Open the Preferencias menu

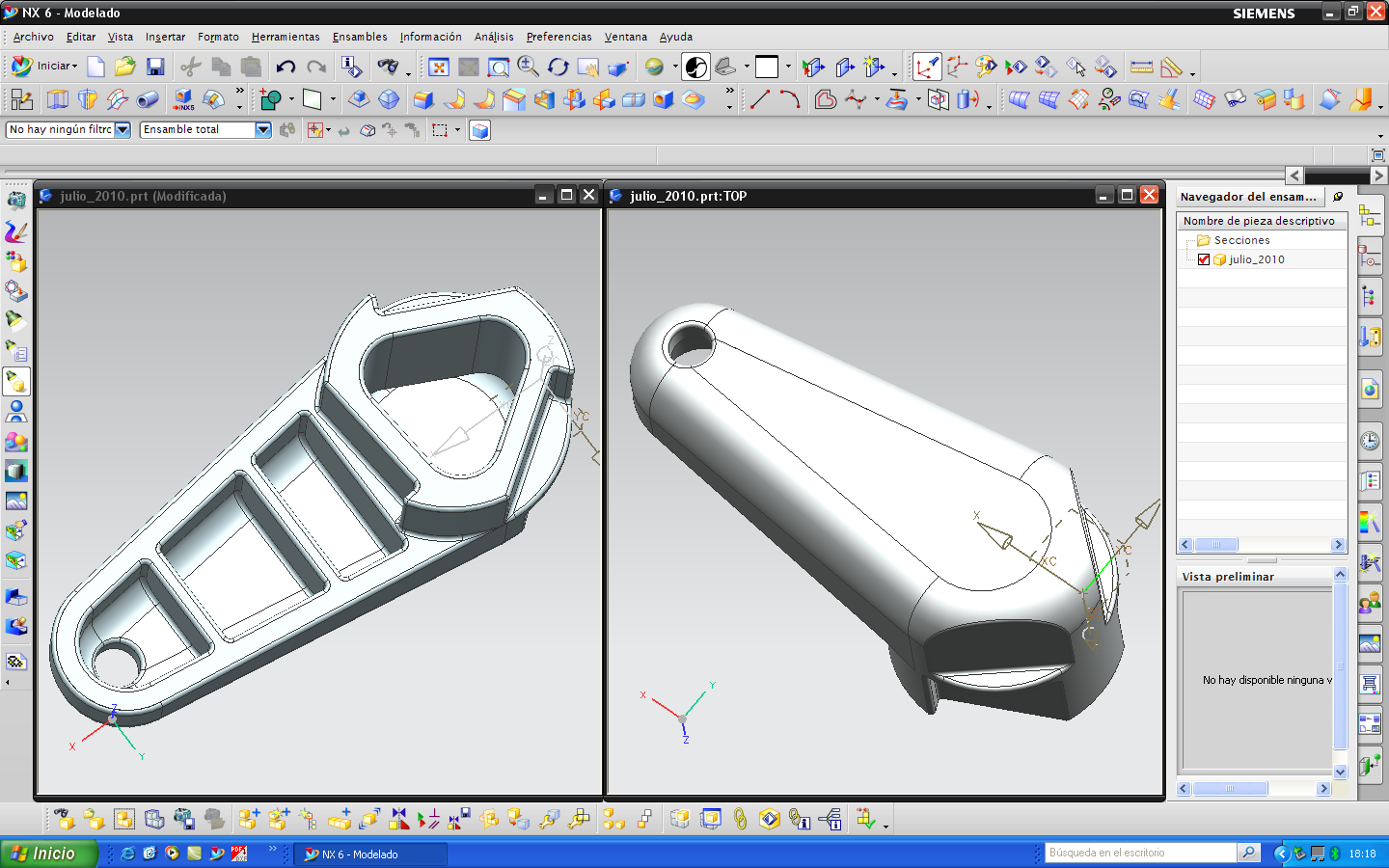(x=559, y=37)
